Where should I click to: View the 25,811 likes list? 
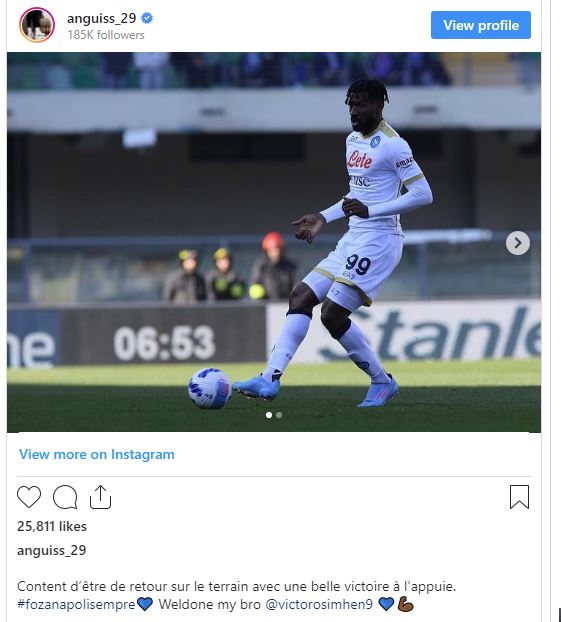tap(52, 526)
